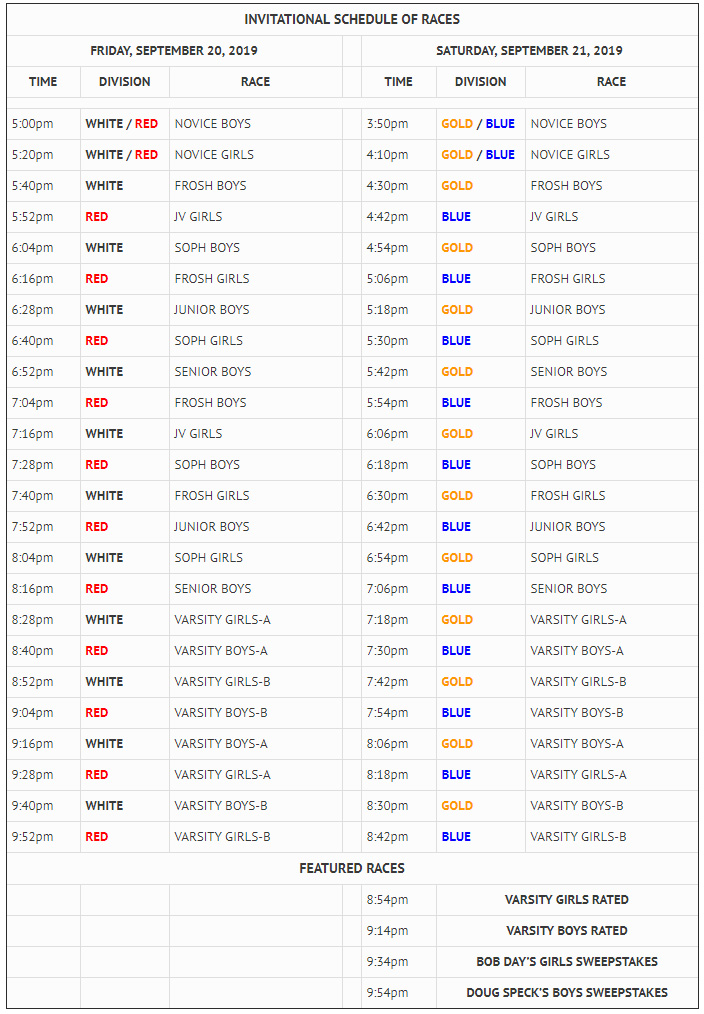
Task: Click the 8:40pm time cell
Action: coord(44,651)
